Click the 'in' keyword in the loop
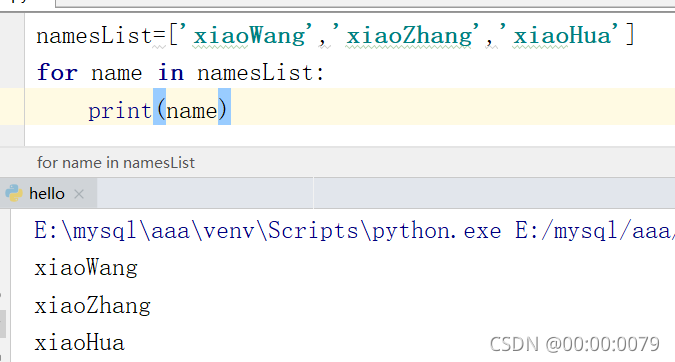This screenshot has height=362, width=675. (x=170, y=72)
